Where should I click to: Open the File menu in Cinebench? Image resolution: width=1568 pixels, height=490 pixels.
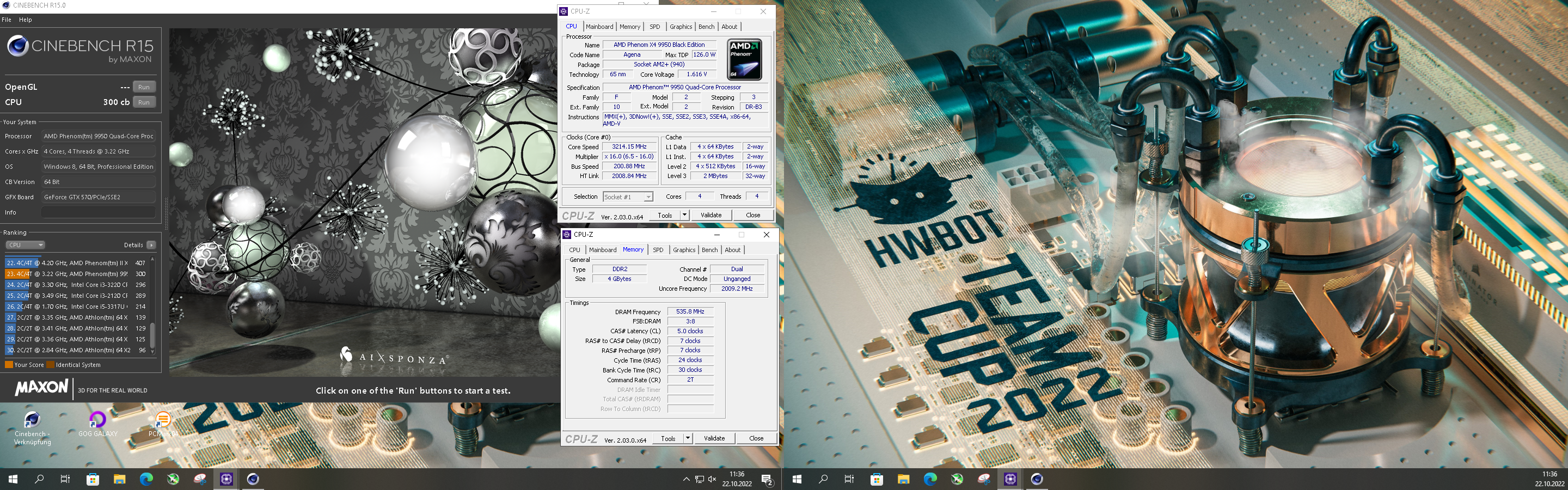coord(7,20)
